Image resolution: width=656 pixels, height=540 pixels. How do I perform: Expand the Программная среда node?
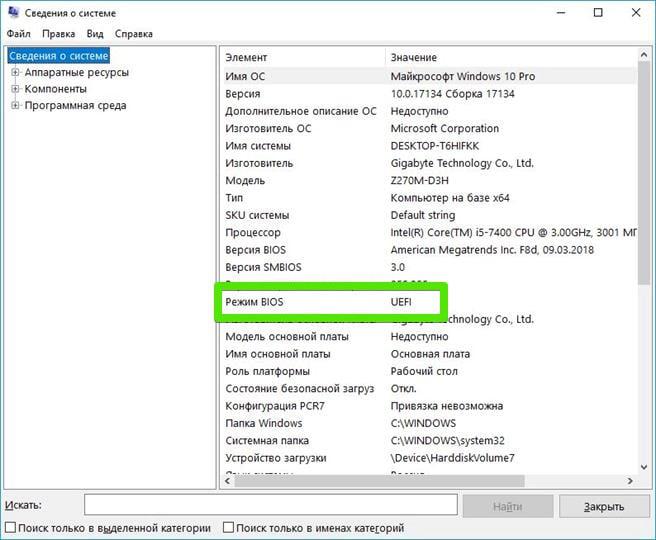click(x=15, y=105)
